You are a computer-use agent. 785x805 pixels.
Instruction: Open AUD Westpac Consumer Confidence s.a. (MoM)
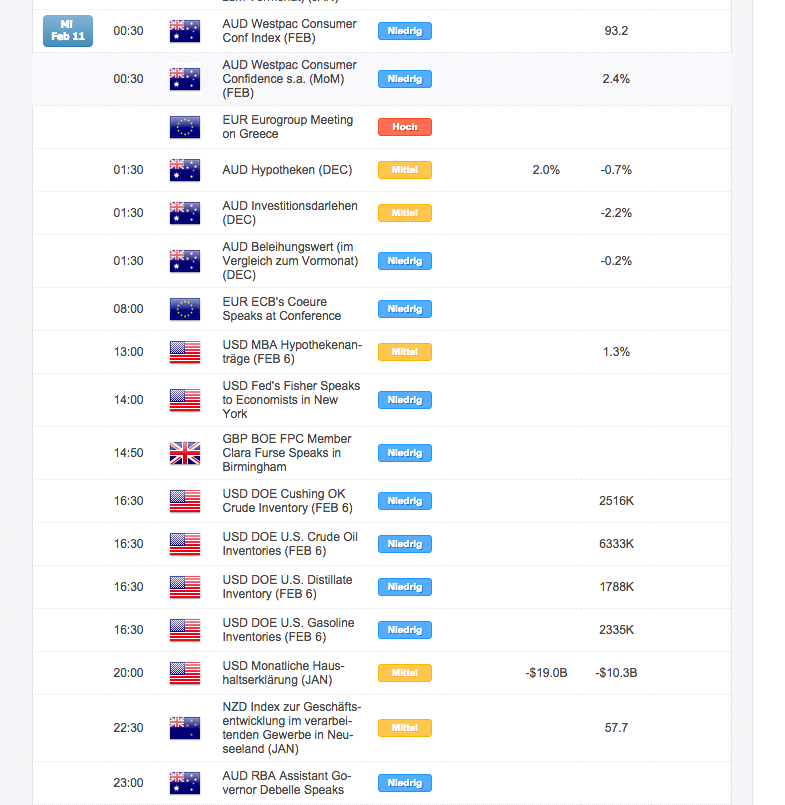click(x=289, y=79)
